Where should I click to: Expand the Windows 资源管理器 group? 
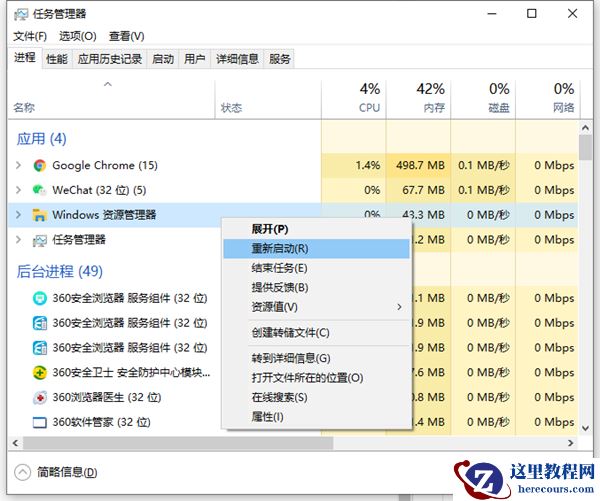[18, 215]
